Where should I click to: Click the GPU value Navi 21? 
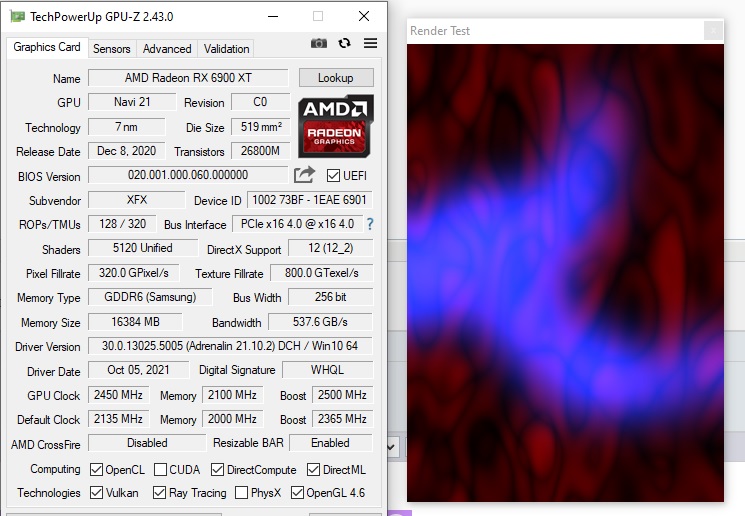coord(132,102)
